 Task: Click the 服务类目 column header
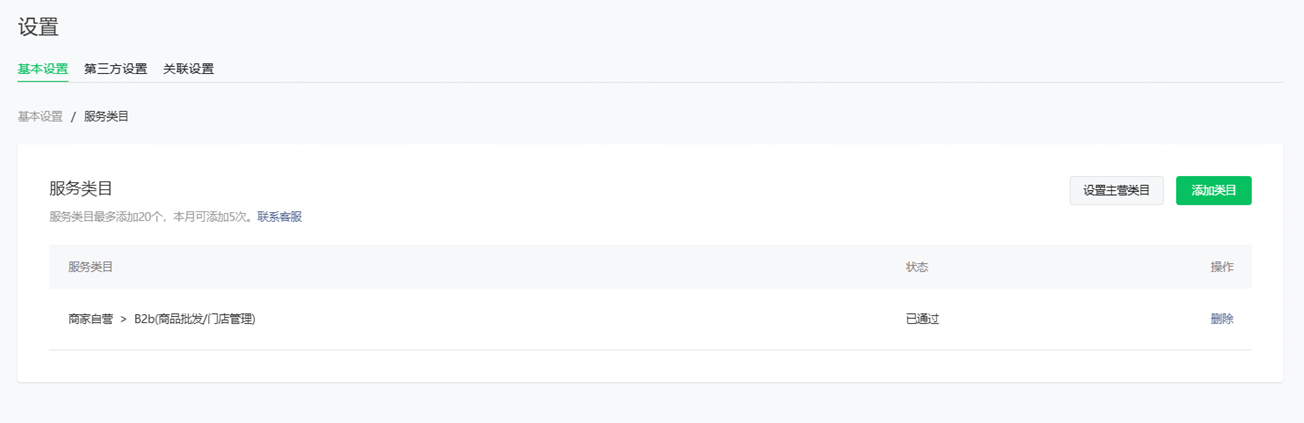coord(91,267)
